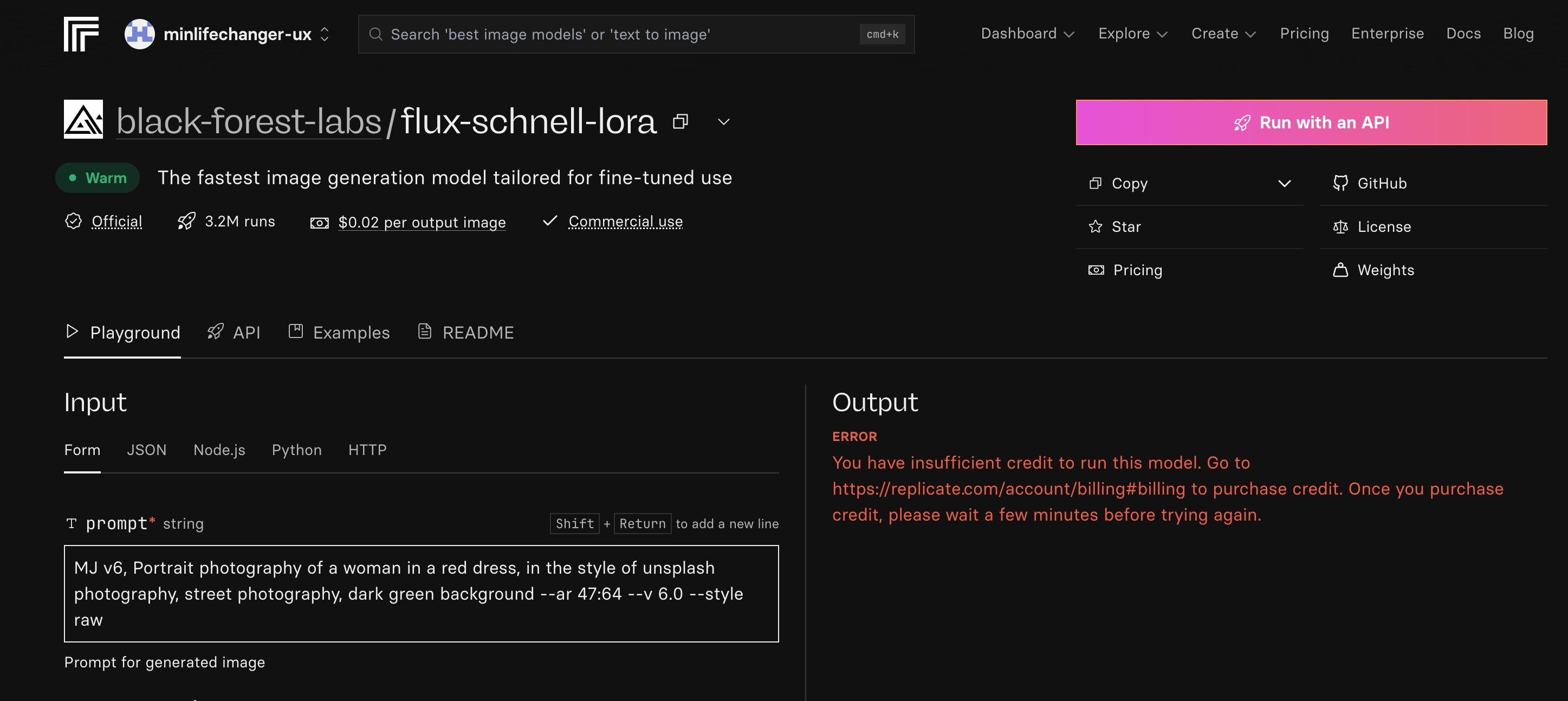
Task: Focus the model search field
Action: click(x=636, y=34)
